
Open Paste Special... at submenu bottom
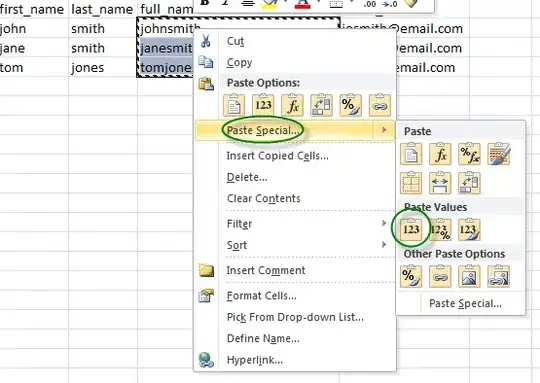[465, 303]
